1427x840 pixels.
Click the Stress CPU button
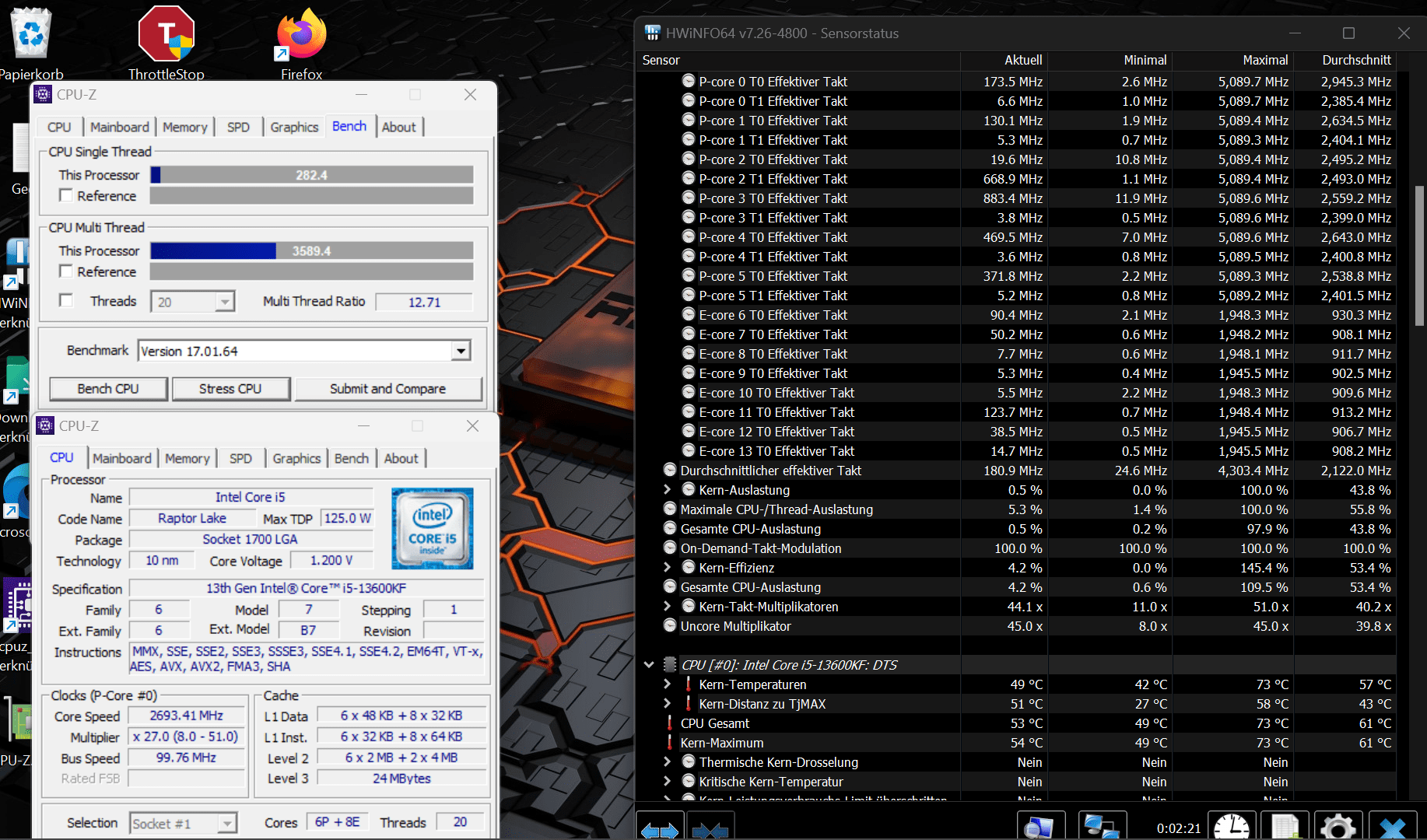coord(230,388)
